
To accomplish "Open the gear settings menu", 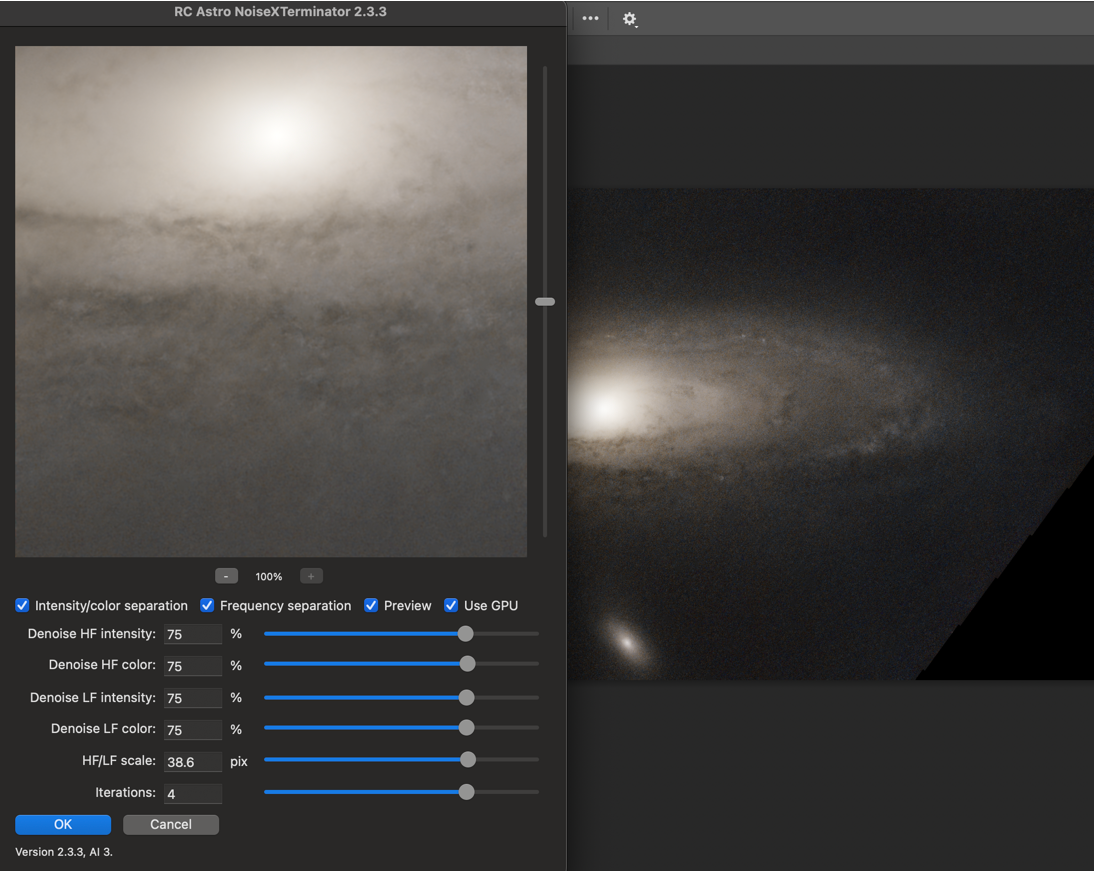I will click(629, 19).
